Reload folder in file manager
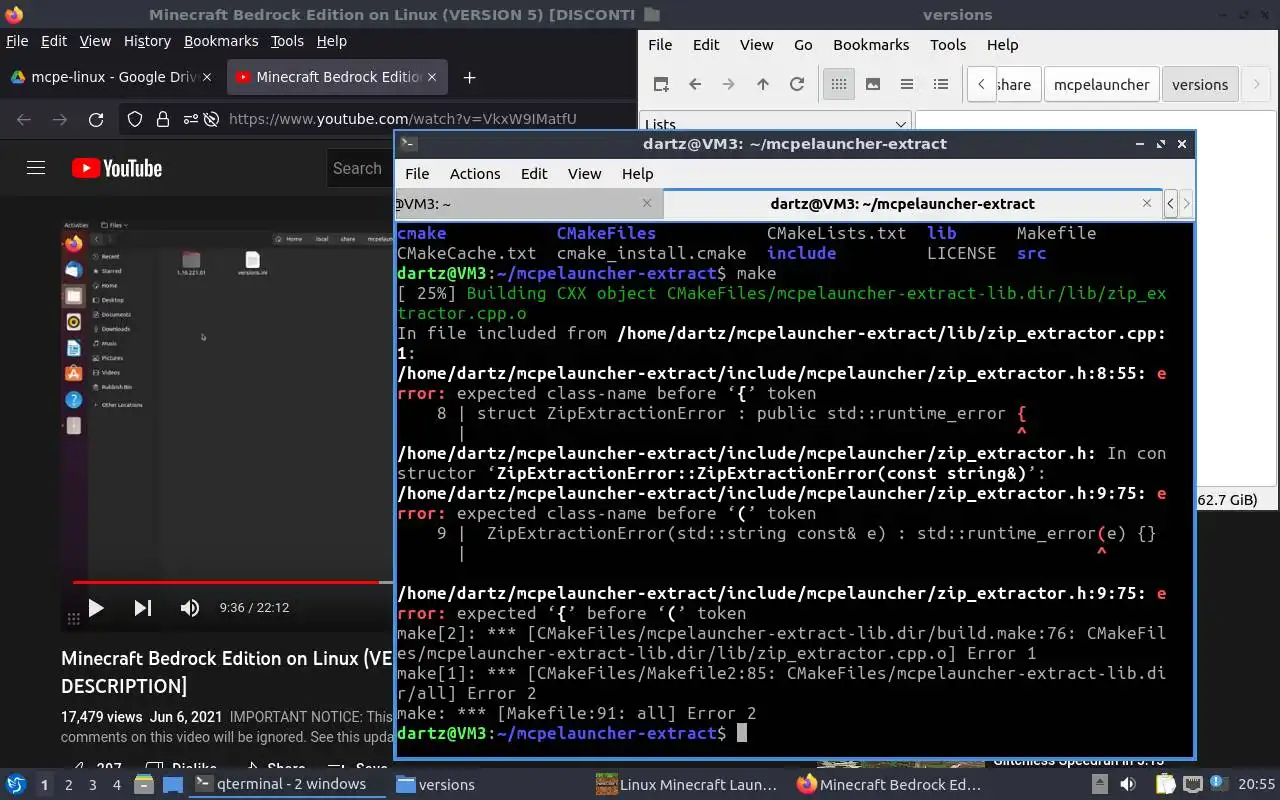The image size is (1280, 800). coord(797,84)
